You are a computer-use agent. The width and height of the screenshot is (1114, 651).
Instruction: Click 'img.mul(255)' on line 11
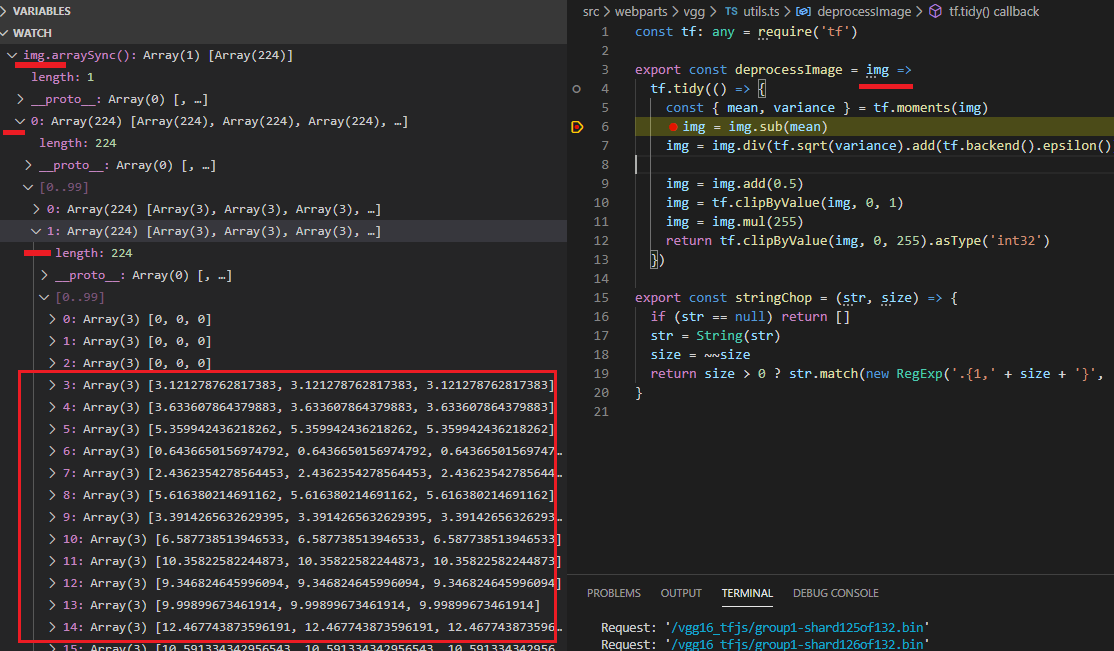pyautogui.click(x=758, y=222)
